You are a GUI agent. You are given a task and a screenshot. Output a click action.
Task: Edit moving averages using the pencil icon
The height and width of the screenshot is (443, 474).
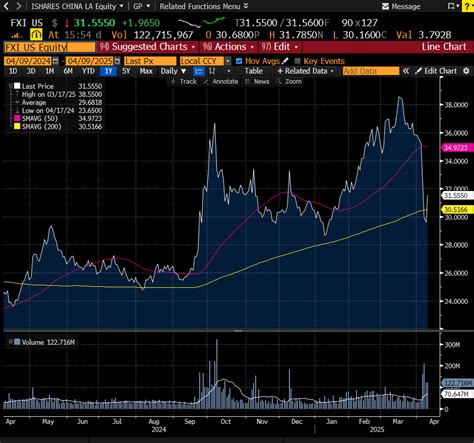coord(285,61)
